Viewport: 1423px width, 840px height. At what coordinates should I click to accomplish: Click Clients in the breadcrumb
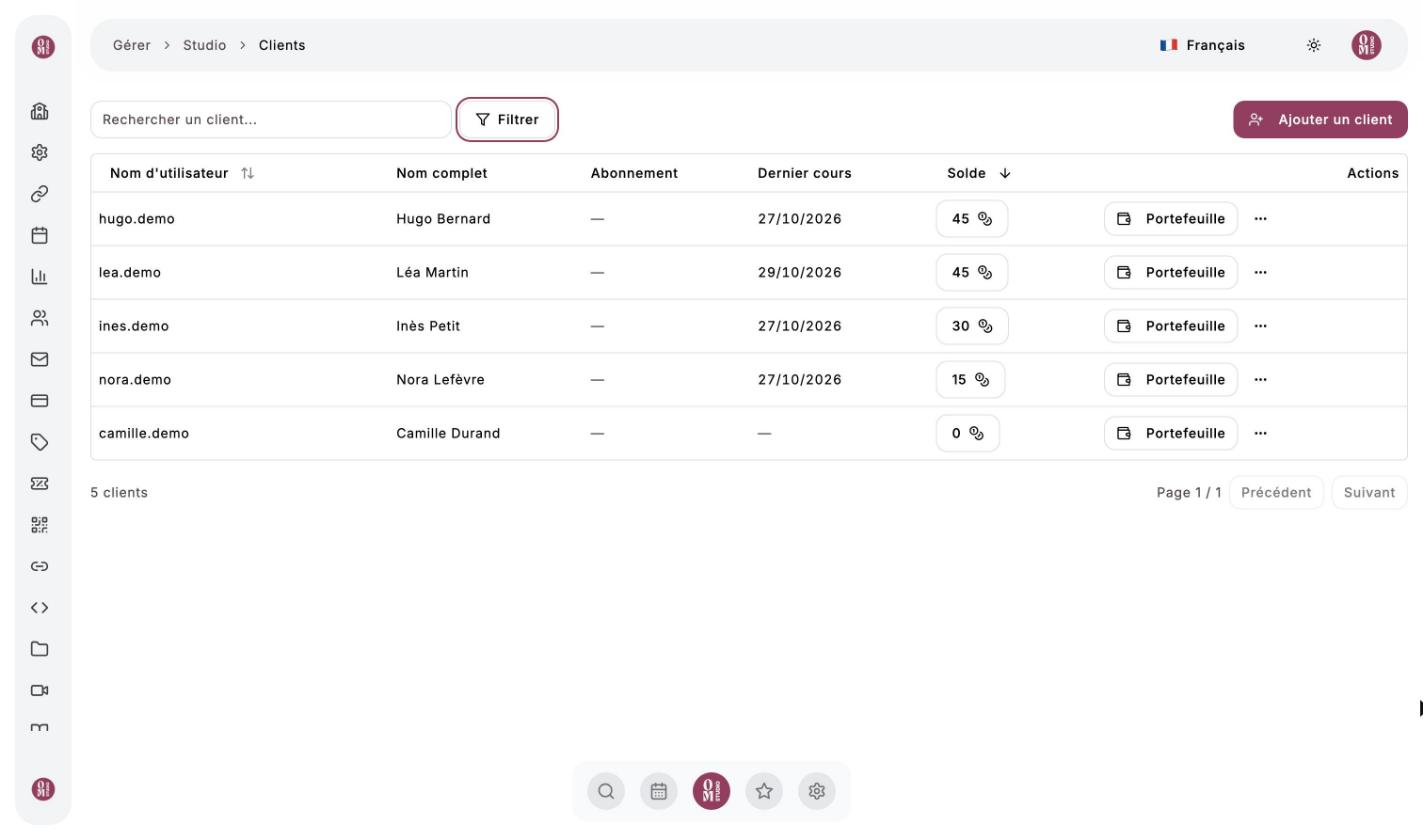[282, 45]
